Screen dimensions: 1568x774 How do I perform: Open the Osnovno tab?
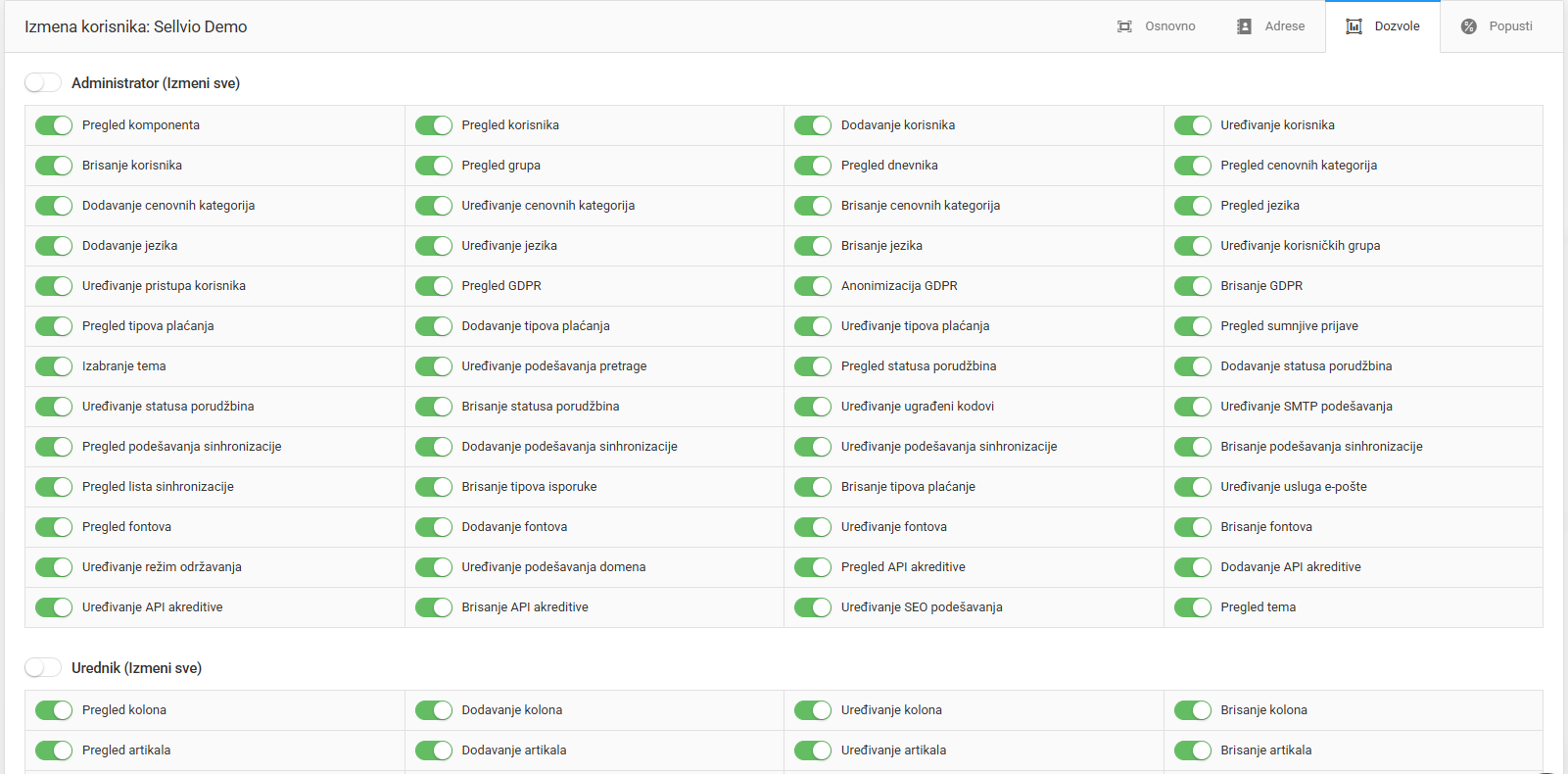(1169, 26)
